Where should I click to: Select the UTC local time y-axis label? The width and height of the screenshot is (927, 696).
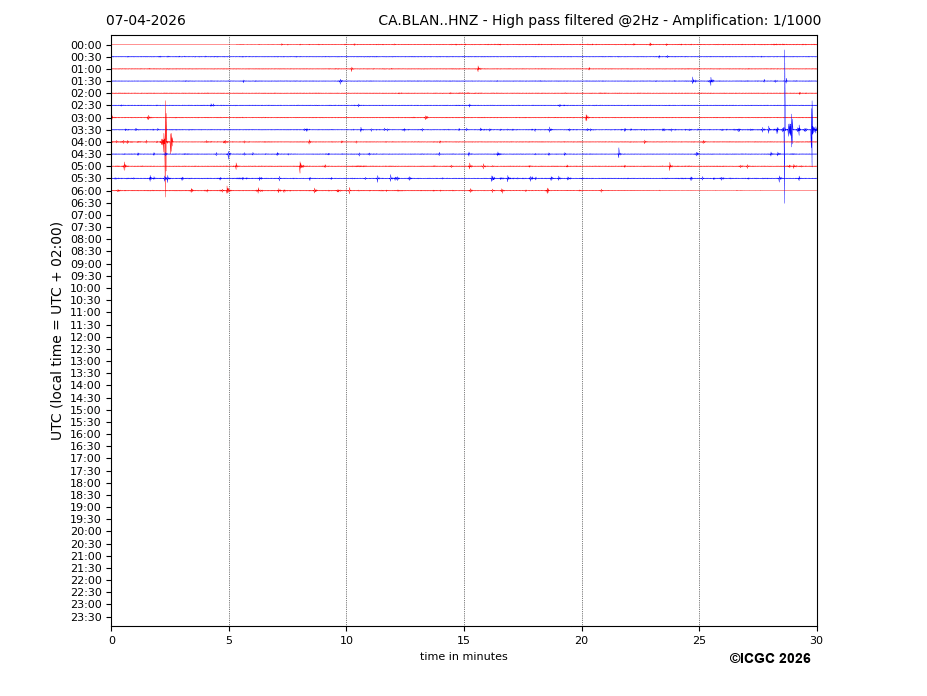point(58,331)
